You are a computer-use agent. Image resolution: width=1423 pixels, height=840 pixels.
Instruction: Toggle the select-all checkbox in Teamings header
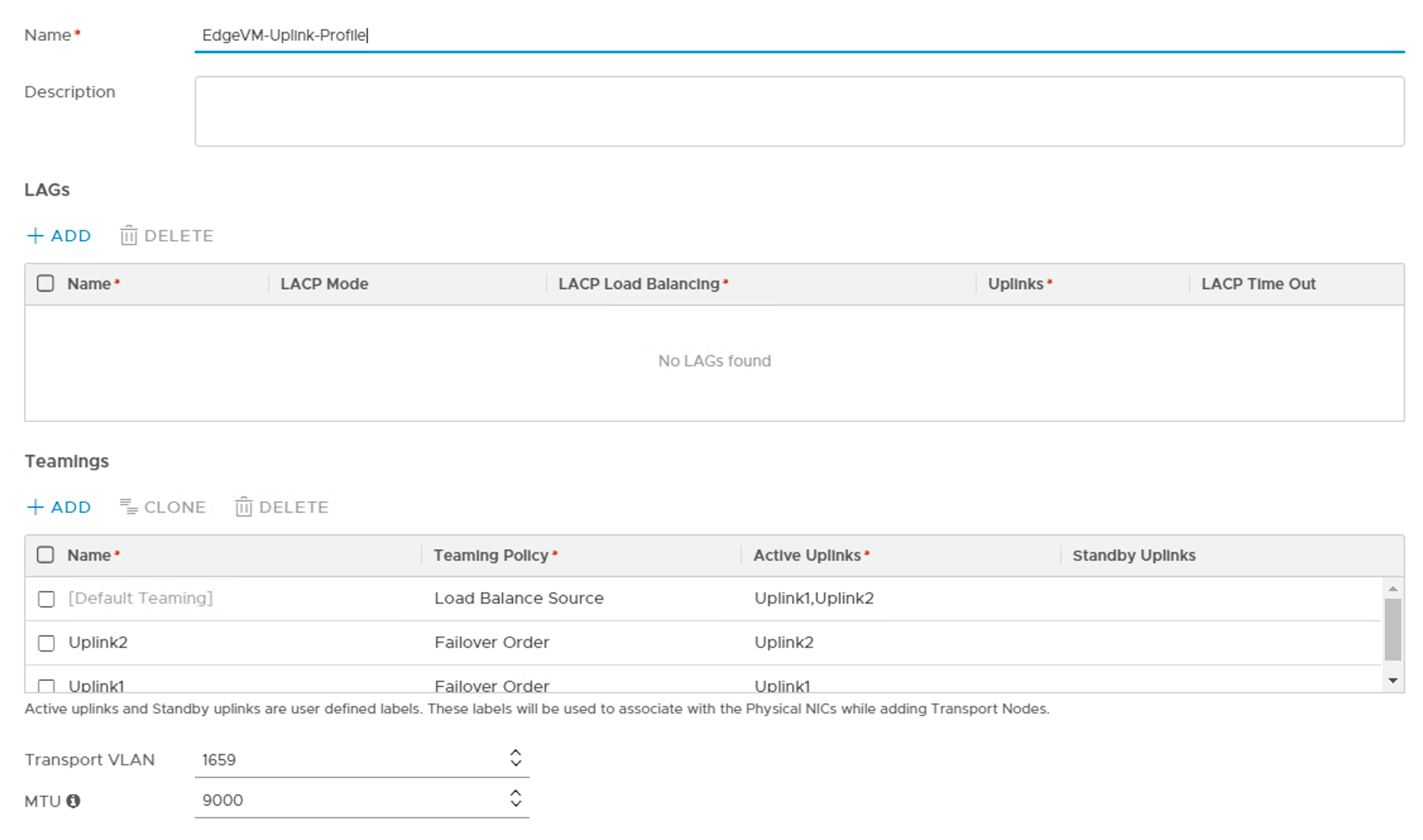45,555
